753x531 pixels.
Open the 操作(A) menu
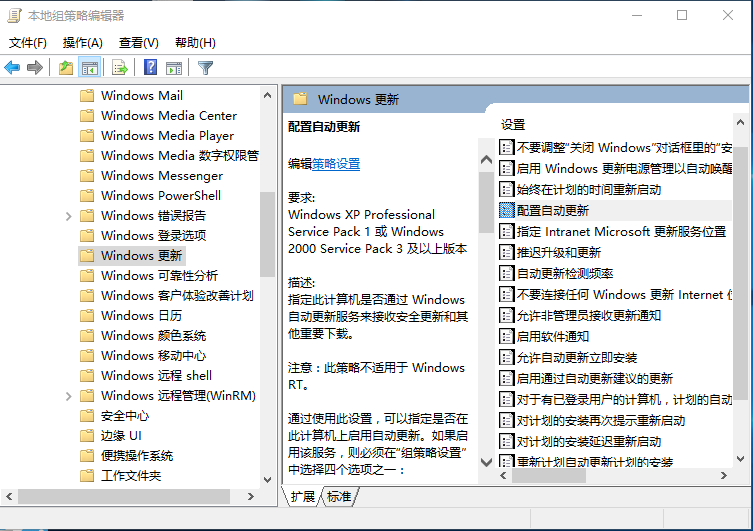tap(82, 43)
